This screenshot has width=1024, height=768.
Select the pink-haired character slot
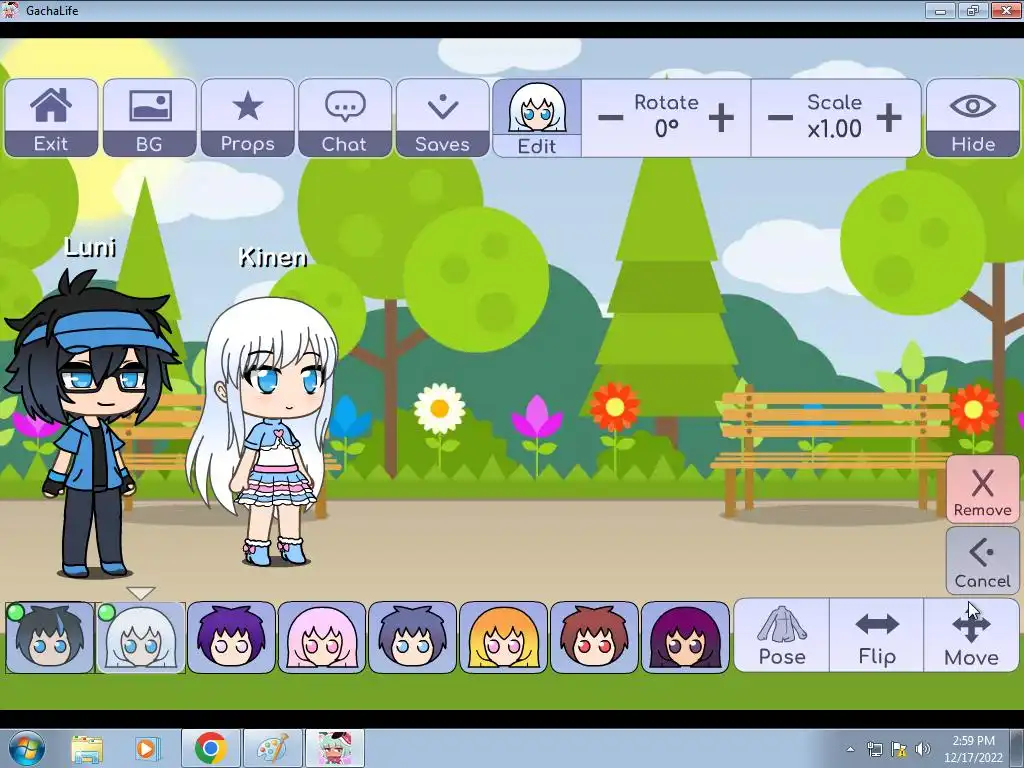click(x=321, y=637)
